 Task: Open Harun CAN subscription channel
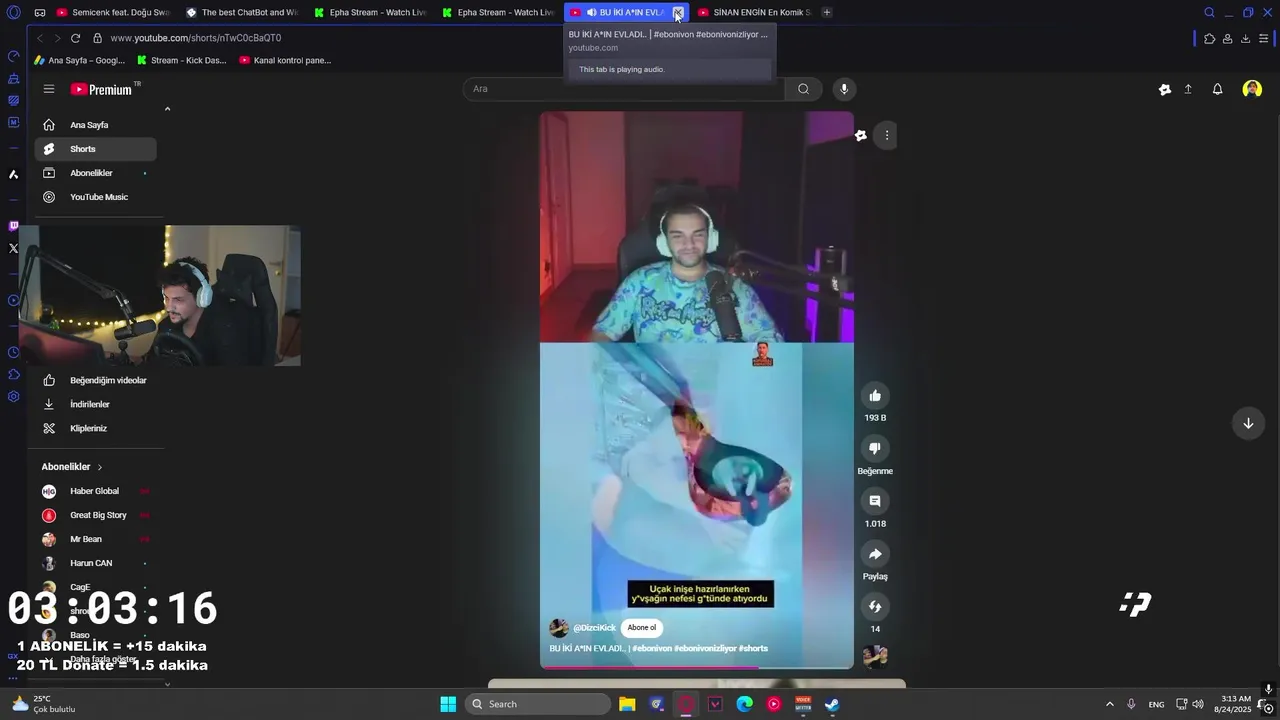coord(95,563)
